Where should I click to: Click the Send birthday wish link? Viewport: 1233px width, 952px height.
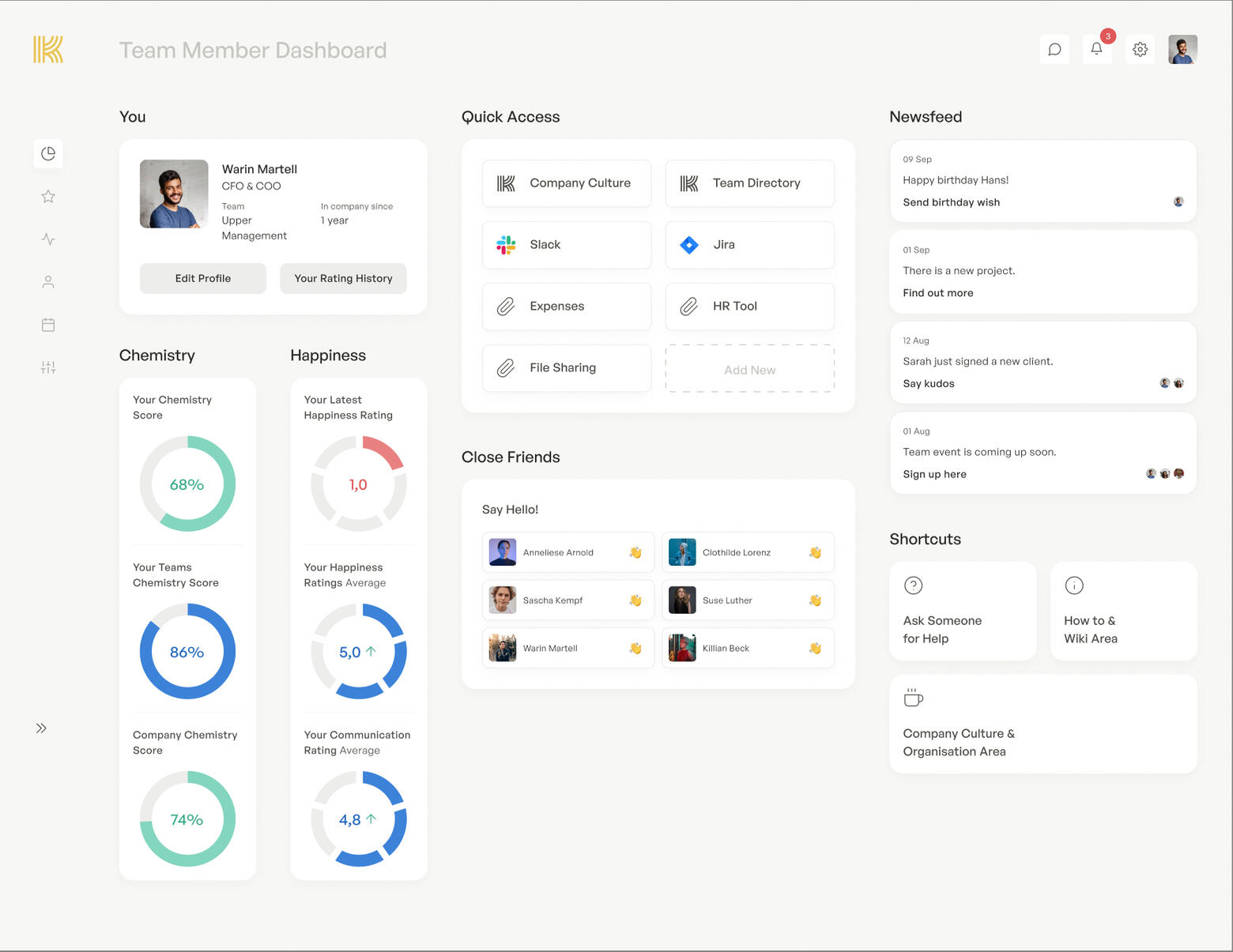point(951,203)
